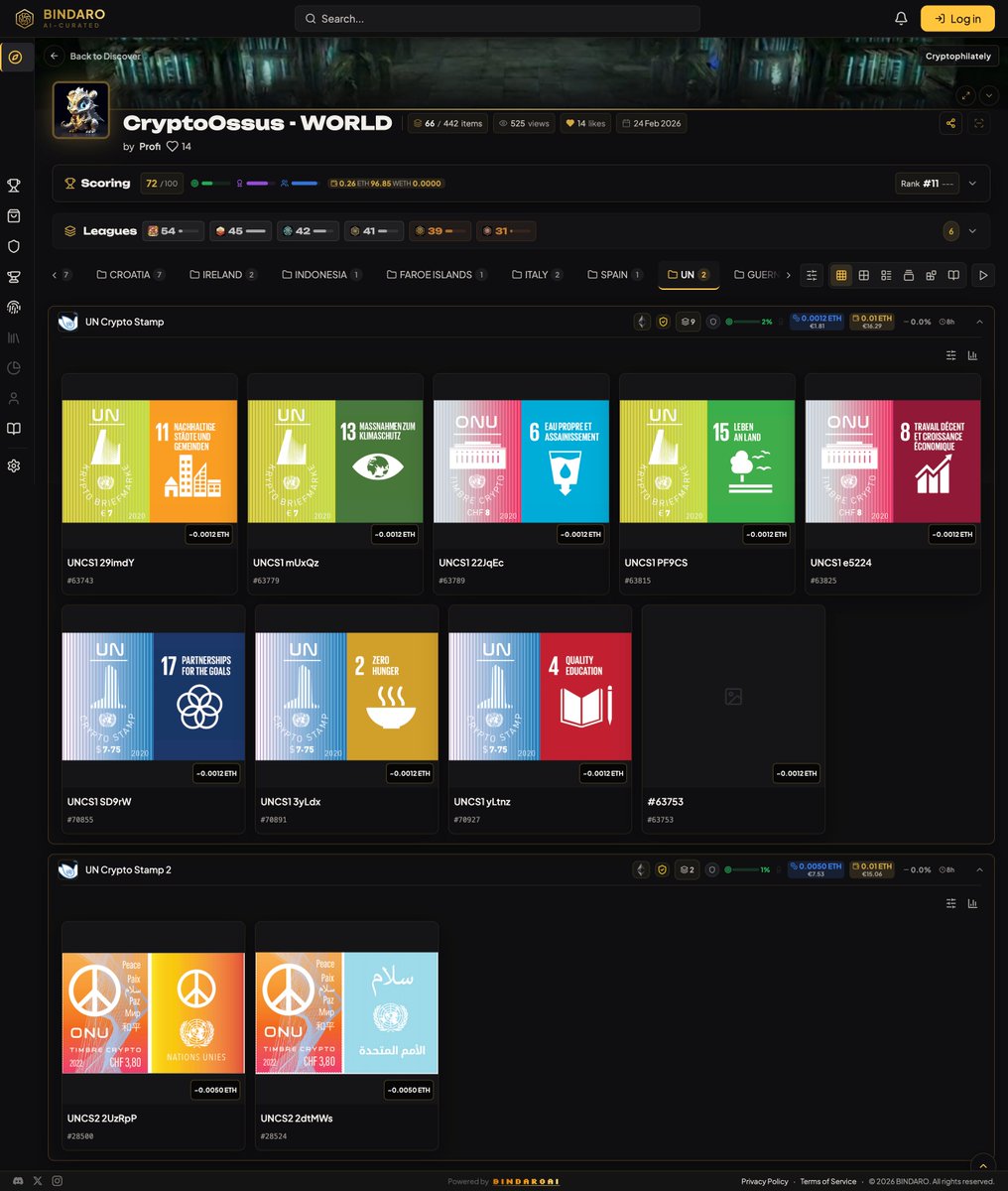Screen dimensions: 1008x1191
Task: Open settings gear in left sidebar
Action: [x=14, y=465]
